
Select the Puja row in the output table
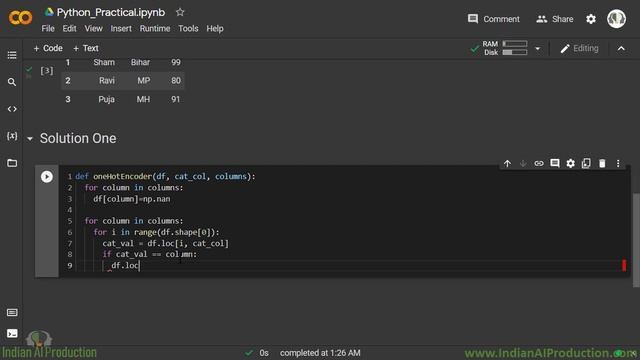click(x=122, y=100)
